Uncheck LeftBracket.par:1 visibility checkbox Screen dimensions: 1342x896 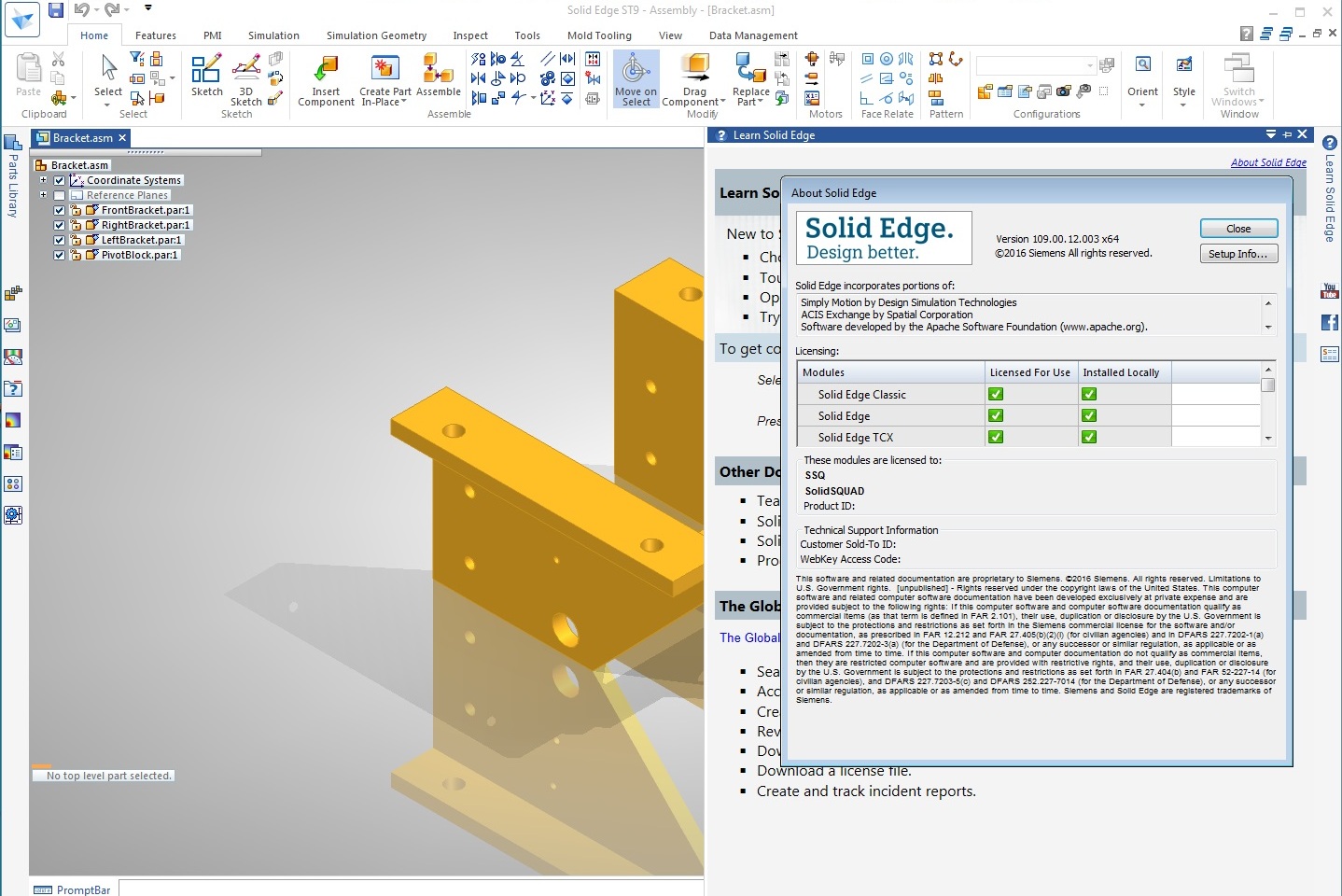[60, 241]
